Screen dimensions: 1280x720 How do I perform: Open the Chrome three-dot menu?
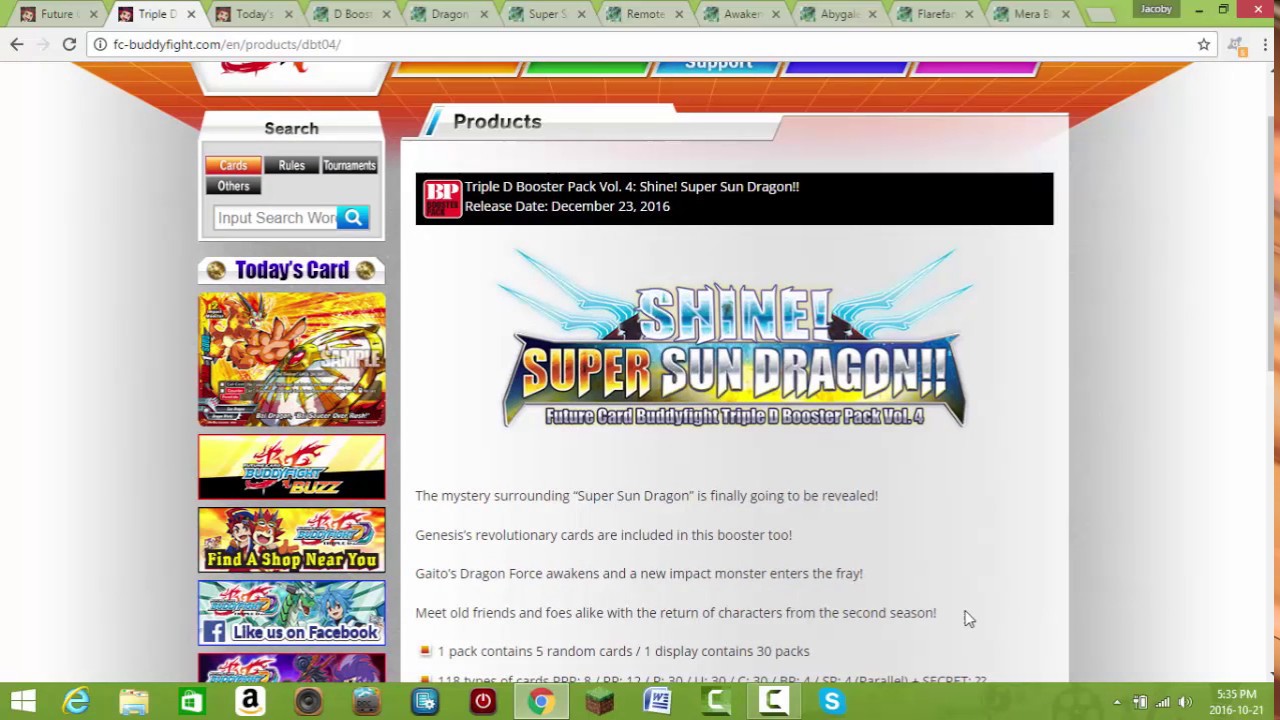[x=1266, y=44]
